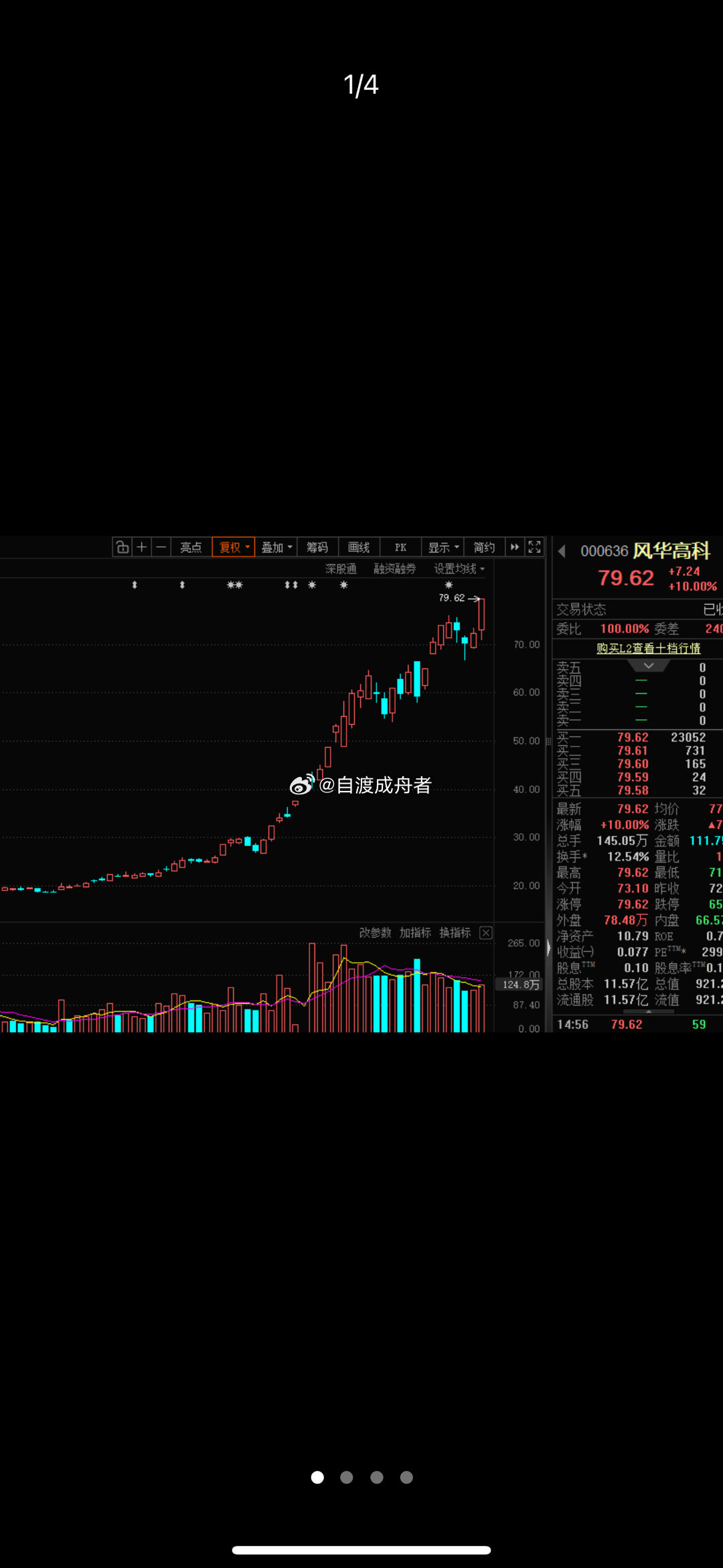This screenshot has width=723, height=1568.
Task: Open 设置均线 moving average settings dropdown
Action: click(459, 569)
